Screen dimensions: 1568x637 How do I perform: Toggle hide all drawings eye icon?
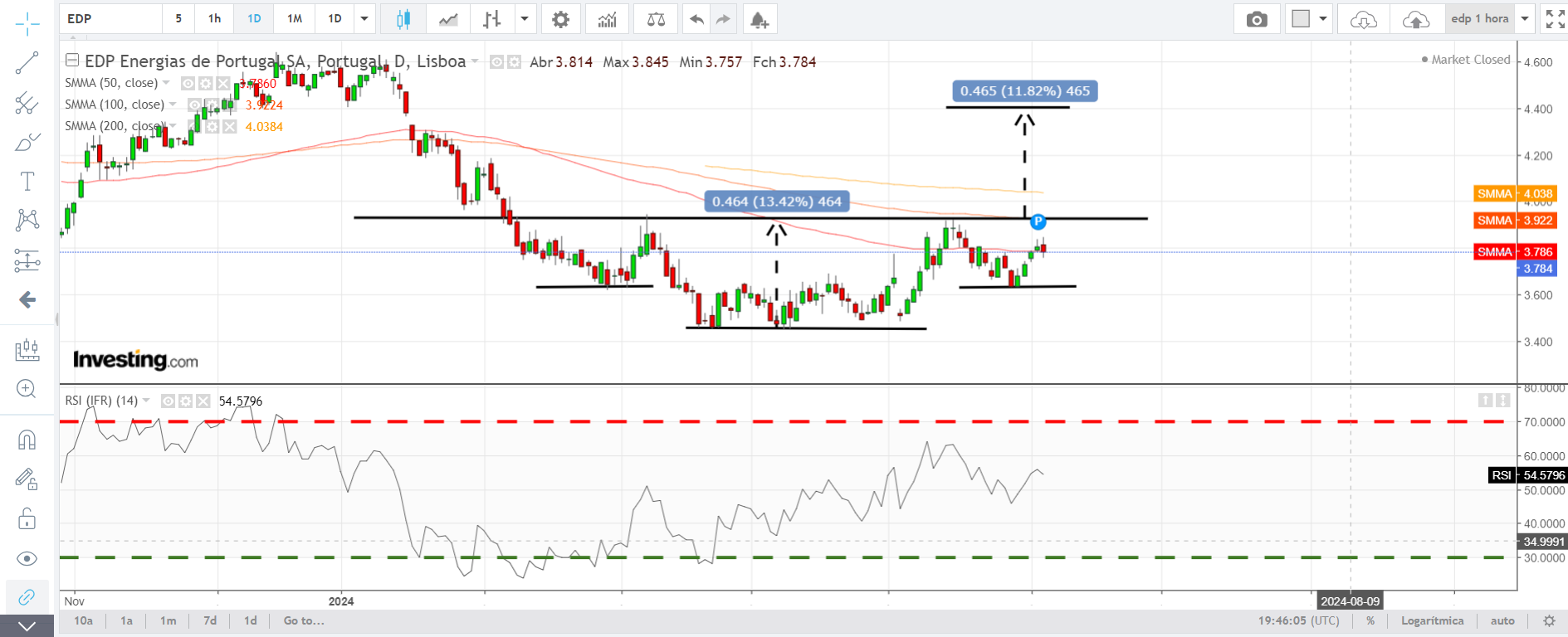coord(27,558)
